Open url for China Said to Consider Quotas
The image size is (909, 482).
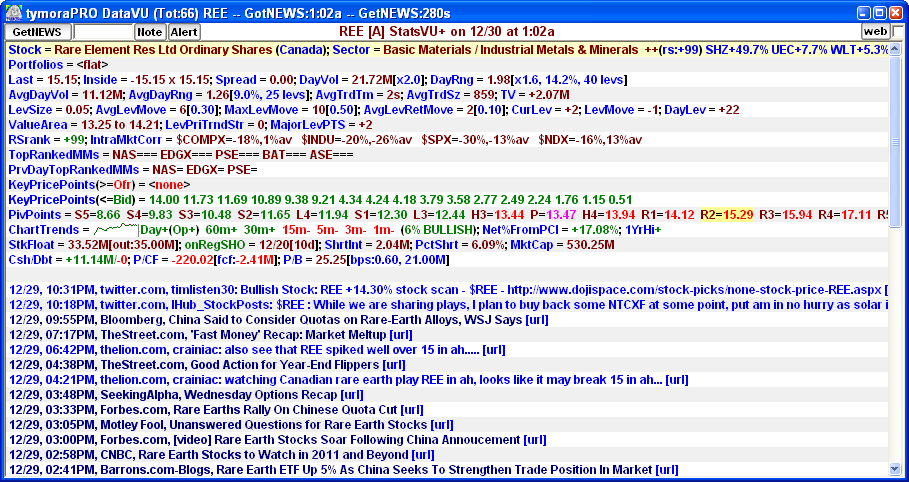(537, 320)
